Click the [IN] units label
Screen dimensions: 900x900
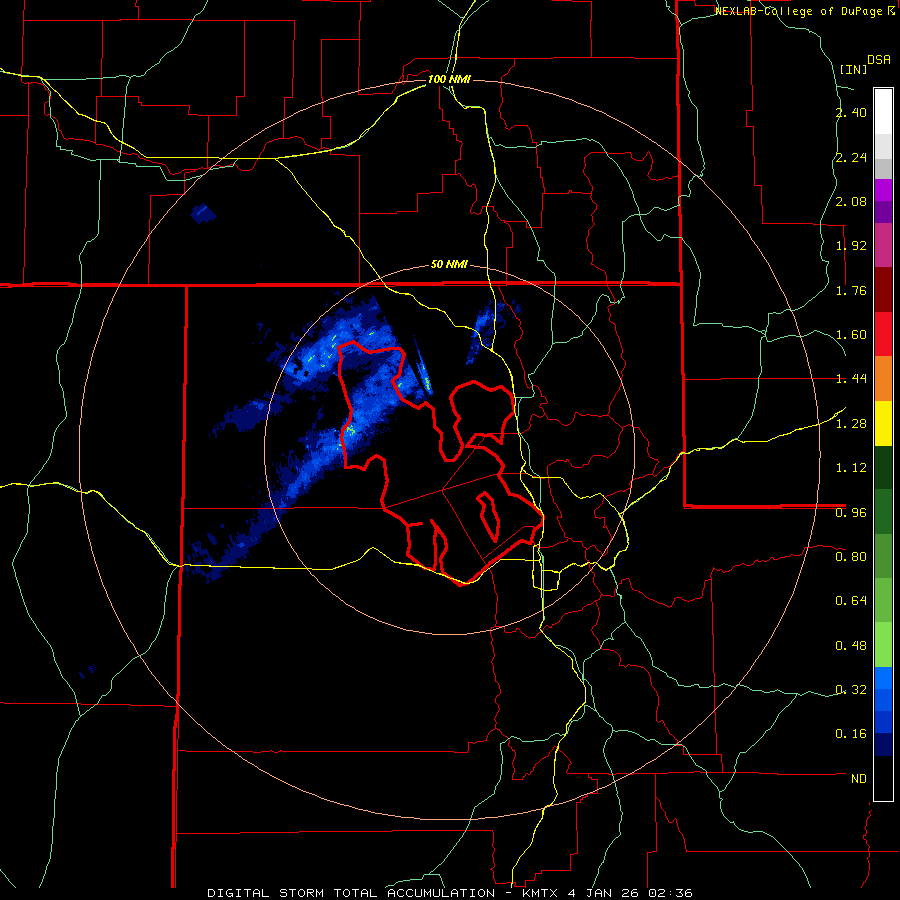pyautogui.click(x=853, y=69)
